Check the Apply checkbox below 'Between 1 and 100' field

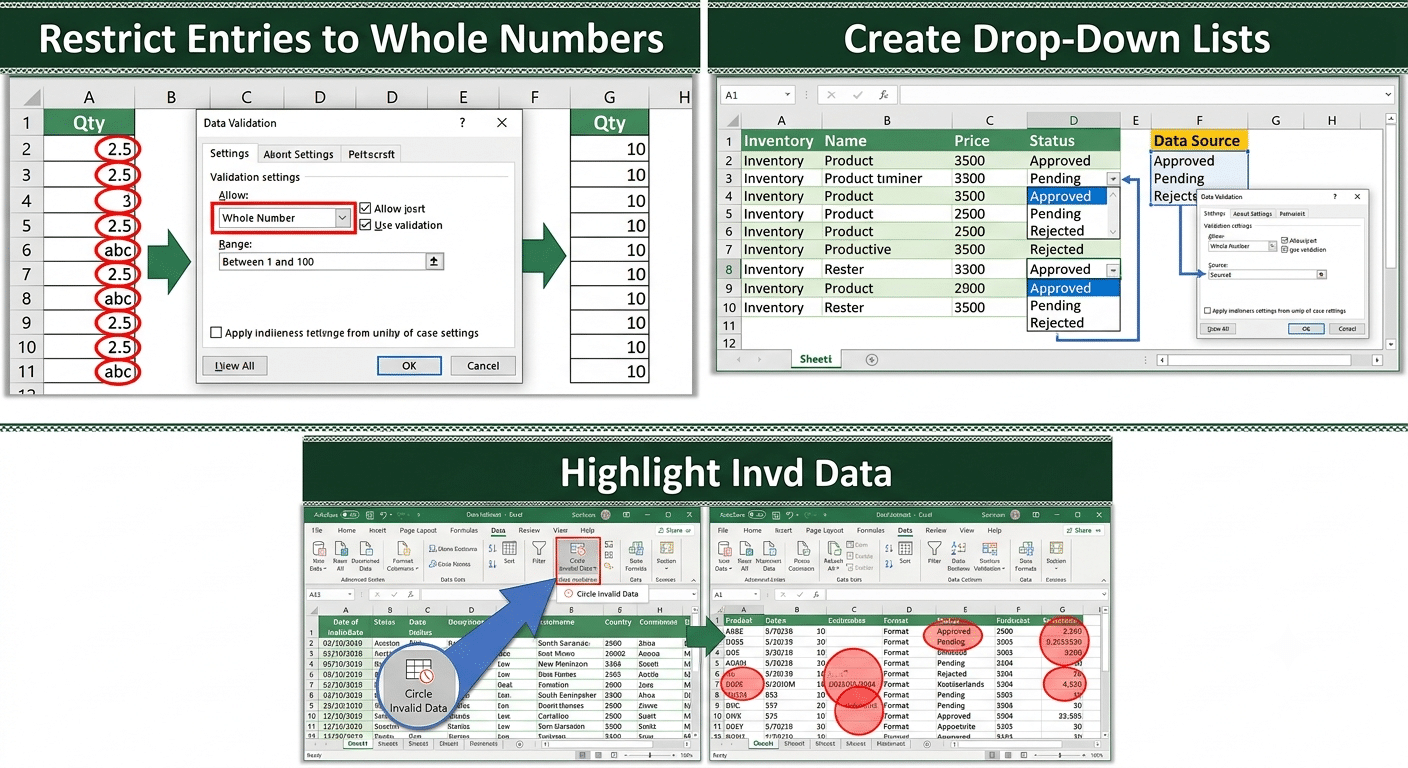(x=216, y=333)
